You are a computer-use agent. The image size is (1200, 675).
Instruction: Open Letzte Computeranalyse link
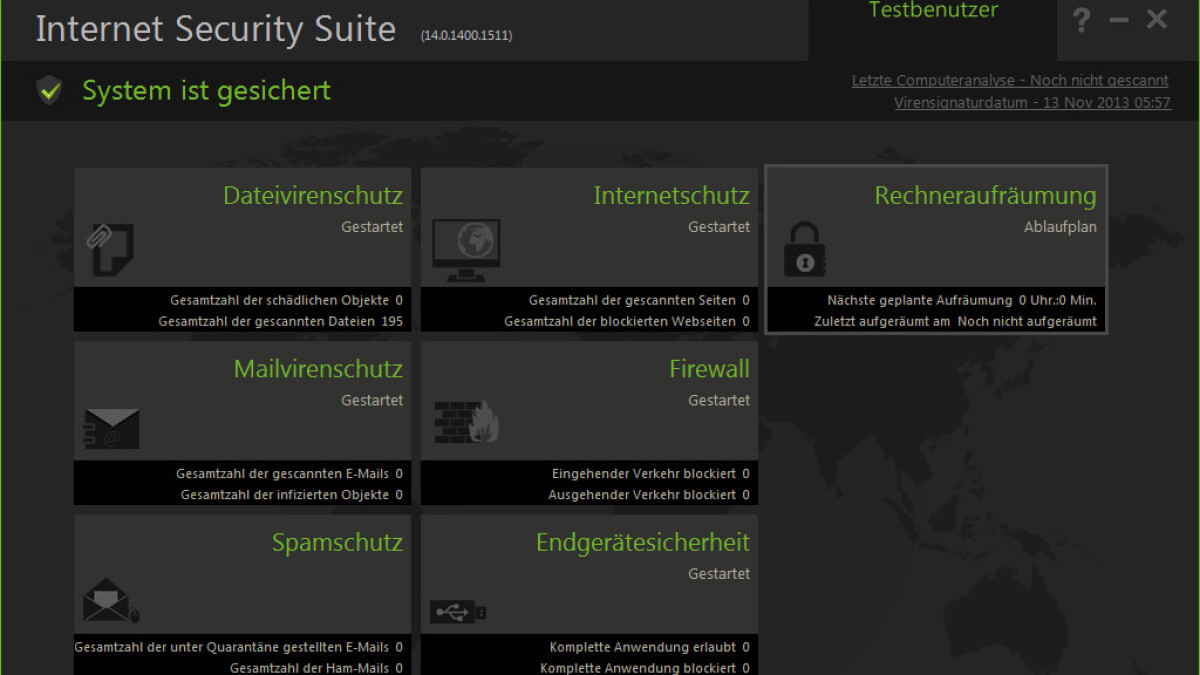[1010, 80]
